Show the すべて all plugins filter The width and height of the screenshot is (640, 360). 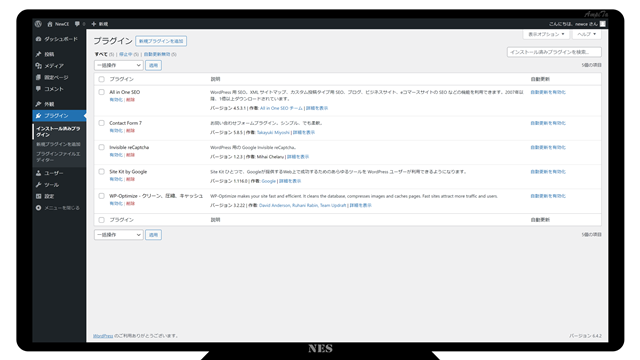(101, 54)
